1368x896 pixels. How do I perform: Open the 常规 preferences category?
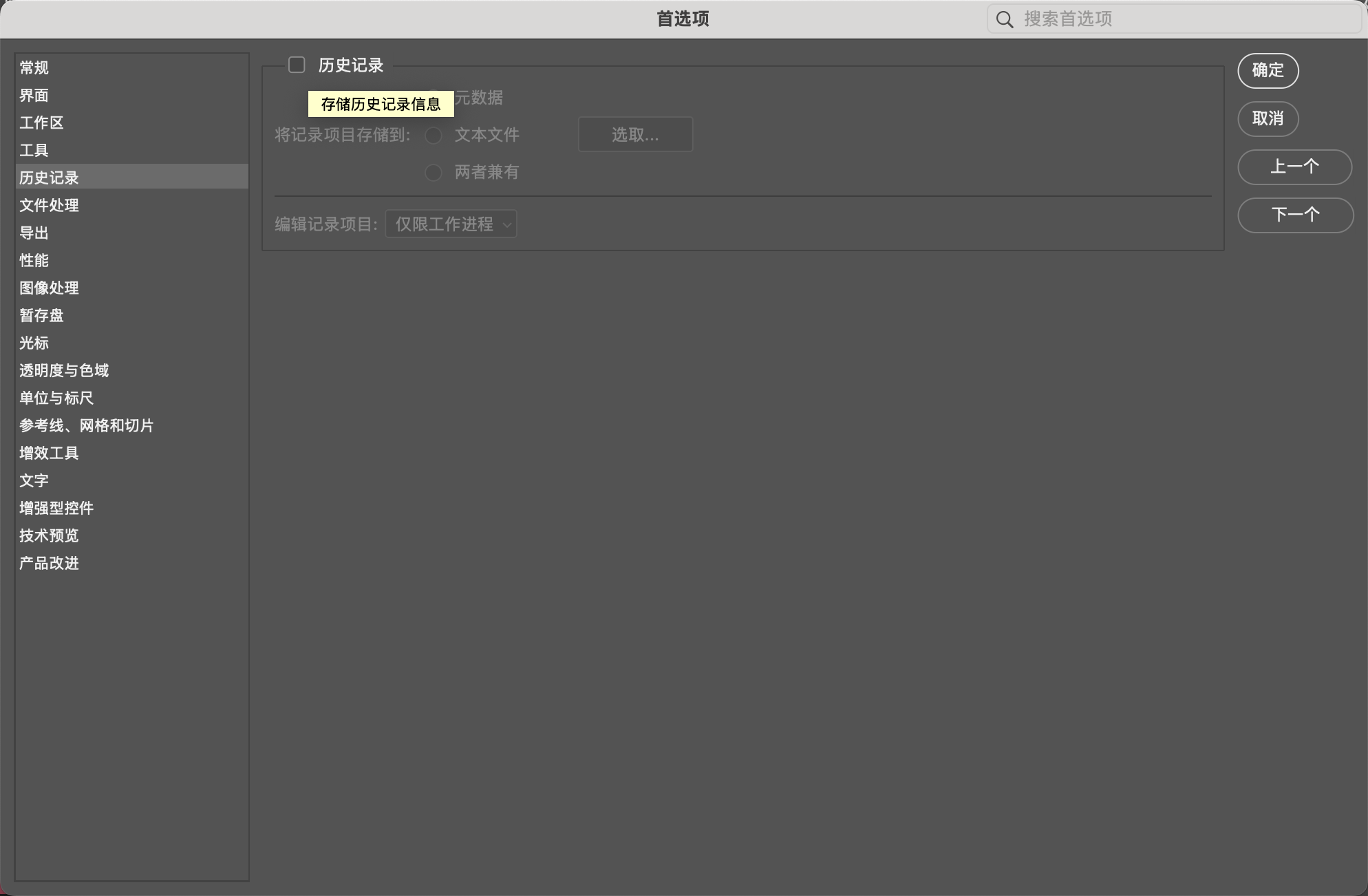point(34,67)
